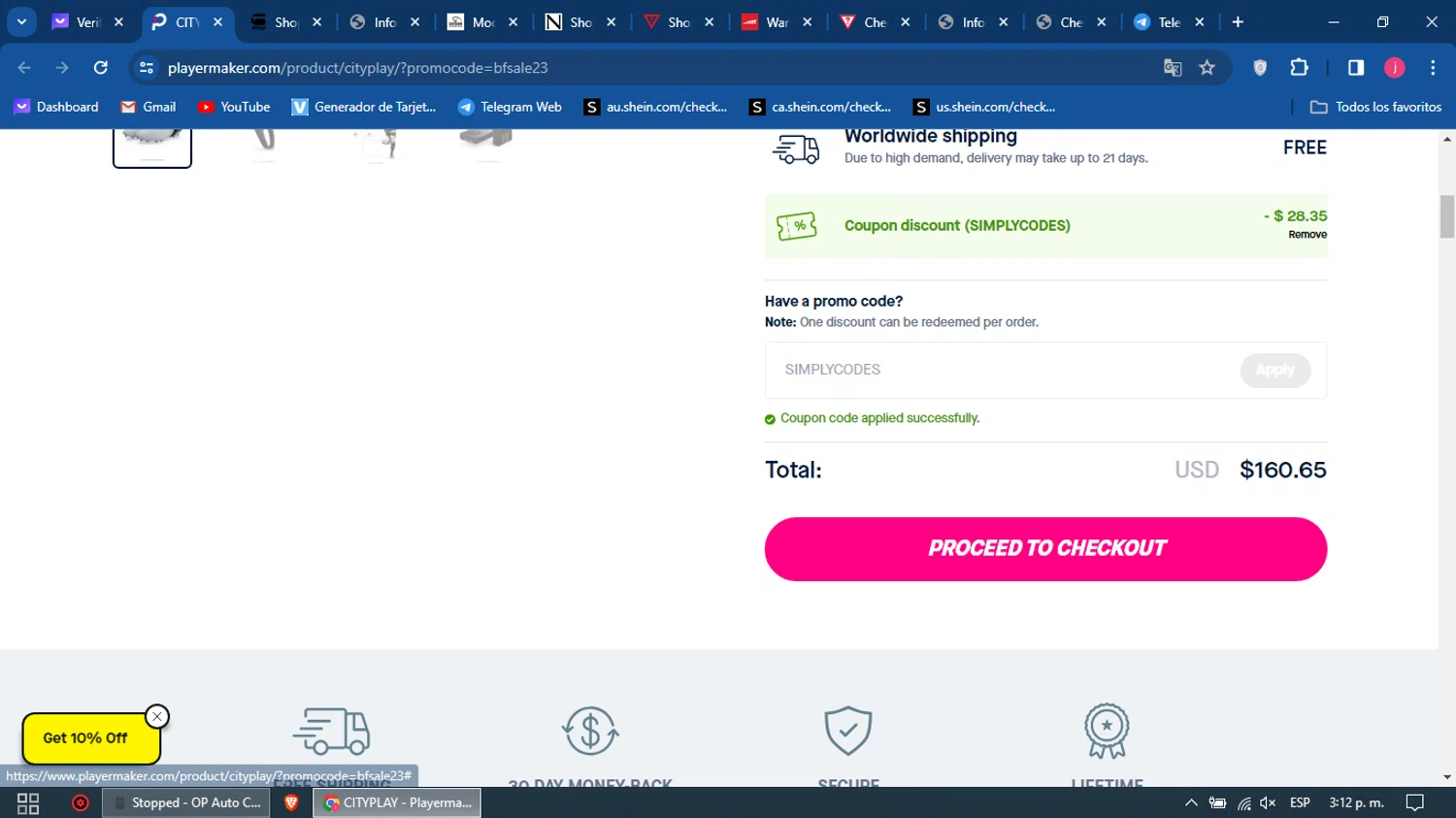The image size is (1456, 818).
Task: Open the network Wi-Fi tray icon
Action: (1243, 802)
